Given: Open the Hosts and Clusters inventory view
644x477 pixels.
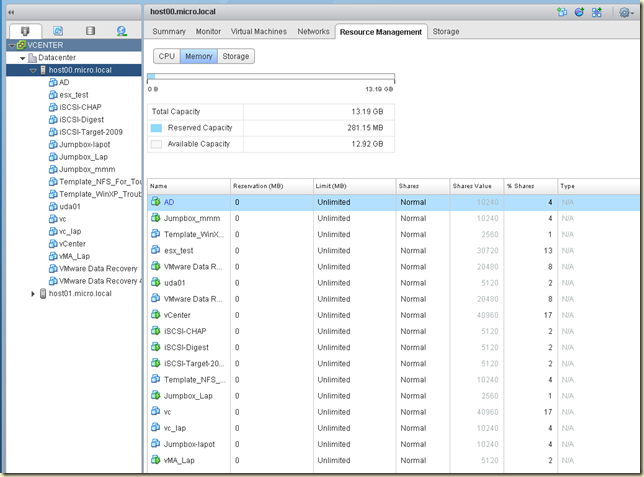Looking at the screenshot, I should point(24,31).
